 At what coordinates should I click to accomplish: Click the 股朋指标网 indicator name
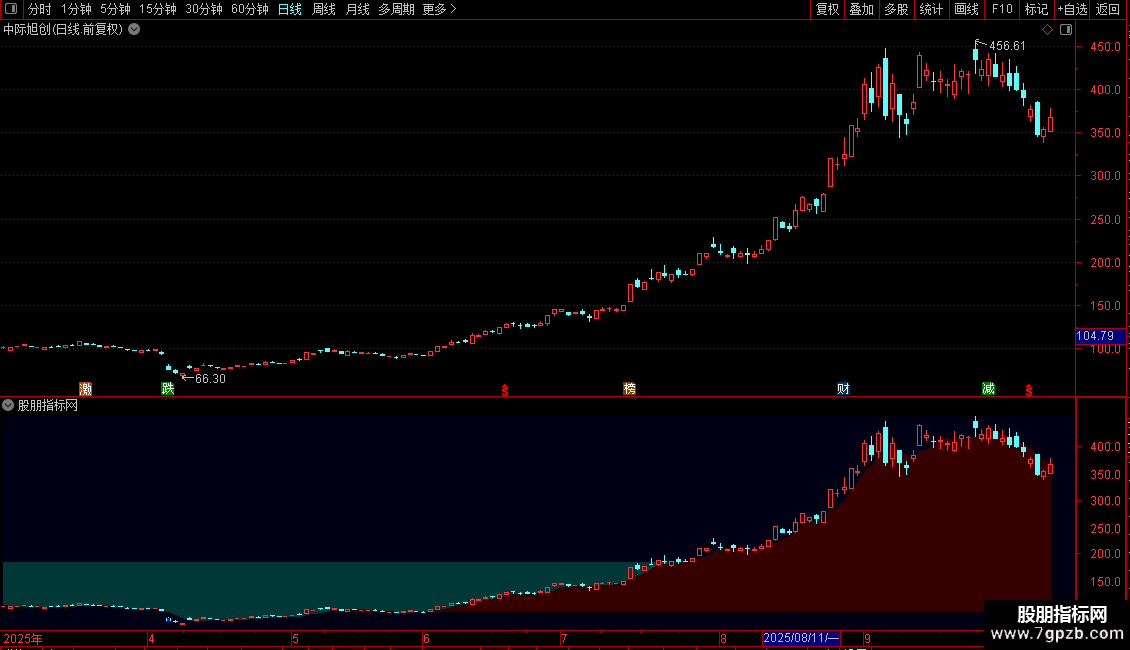48,406
